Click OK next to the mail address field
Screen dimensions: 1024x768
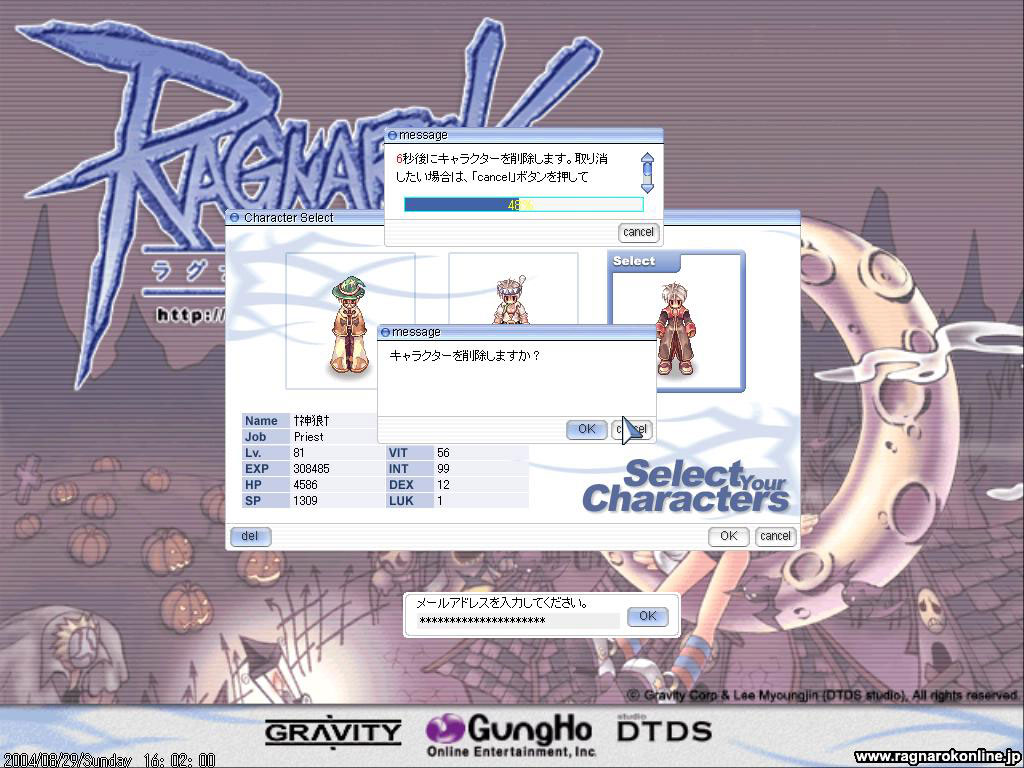(x=647, y=616)
